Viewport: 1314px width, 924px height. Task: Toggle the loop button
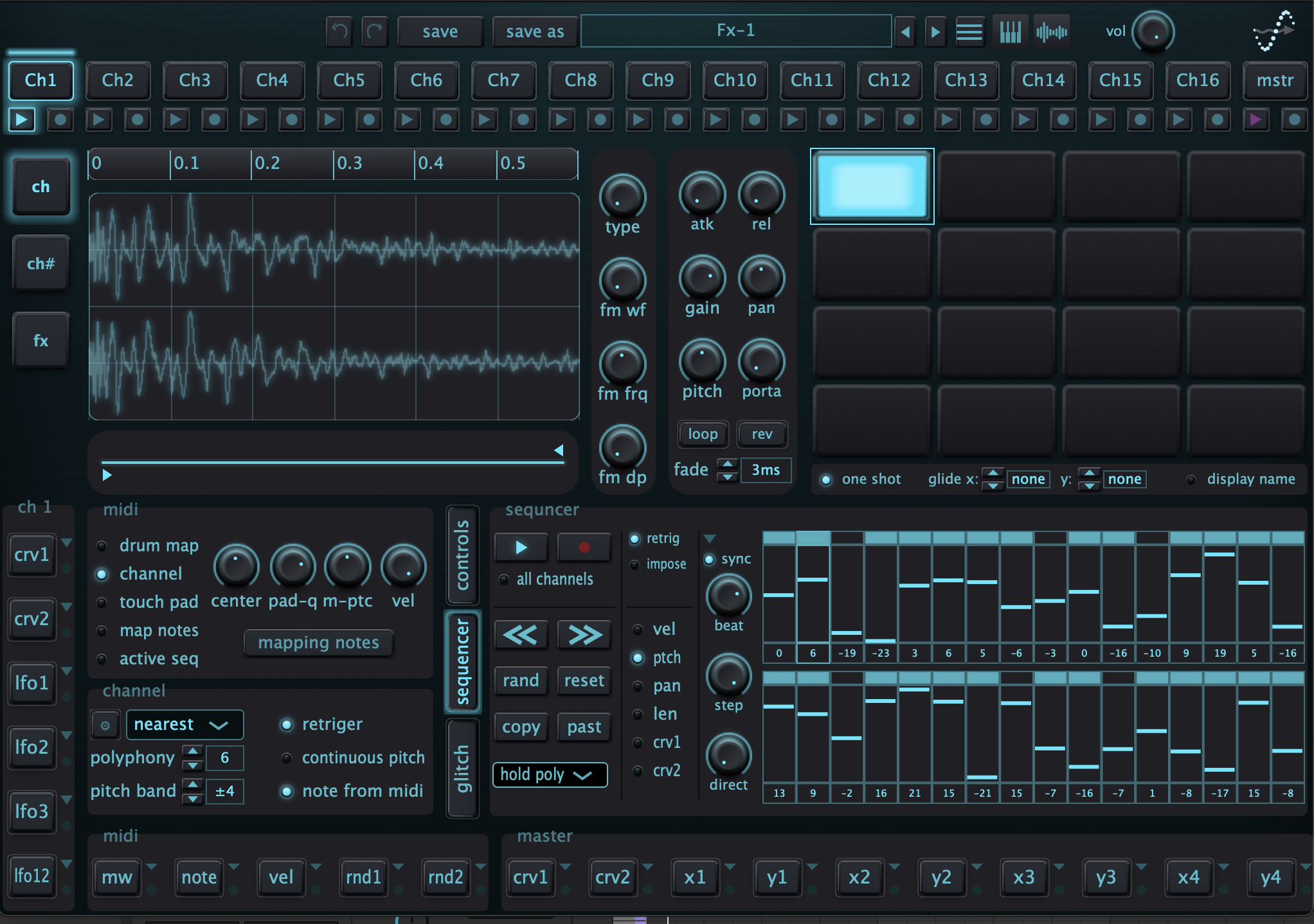(703, 434)
